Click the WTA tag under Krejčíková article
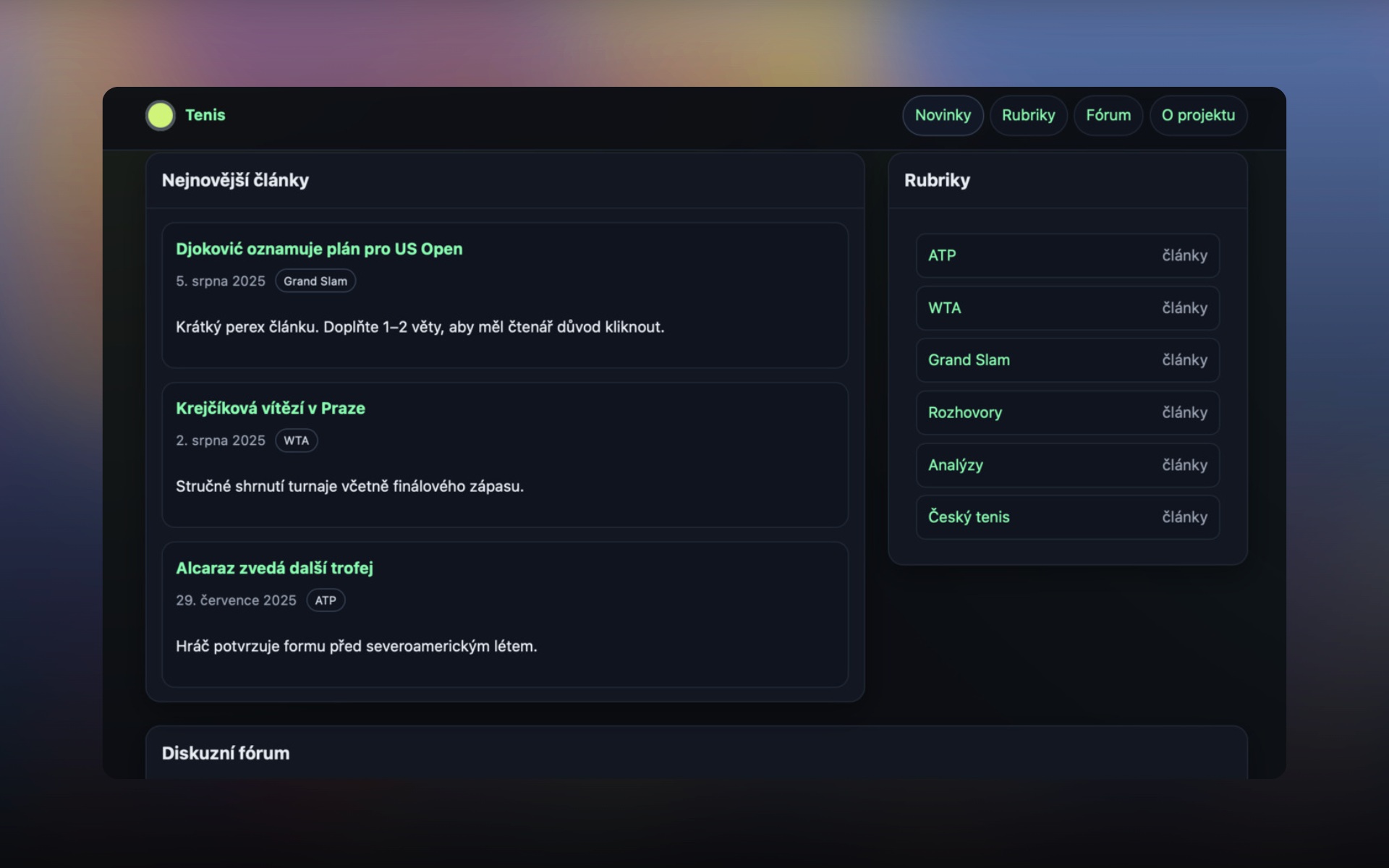 (x=296, y=441)
